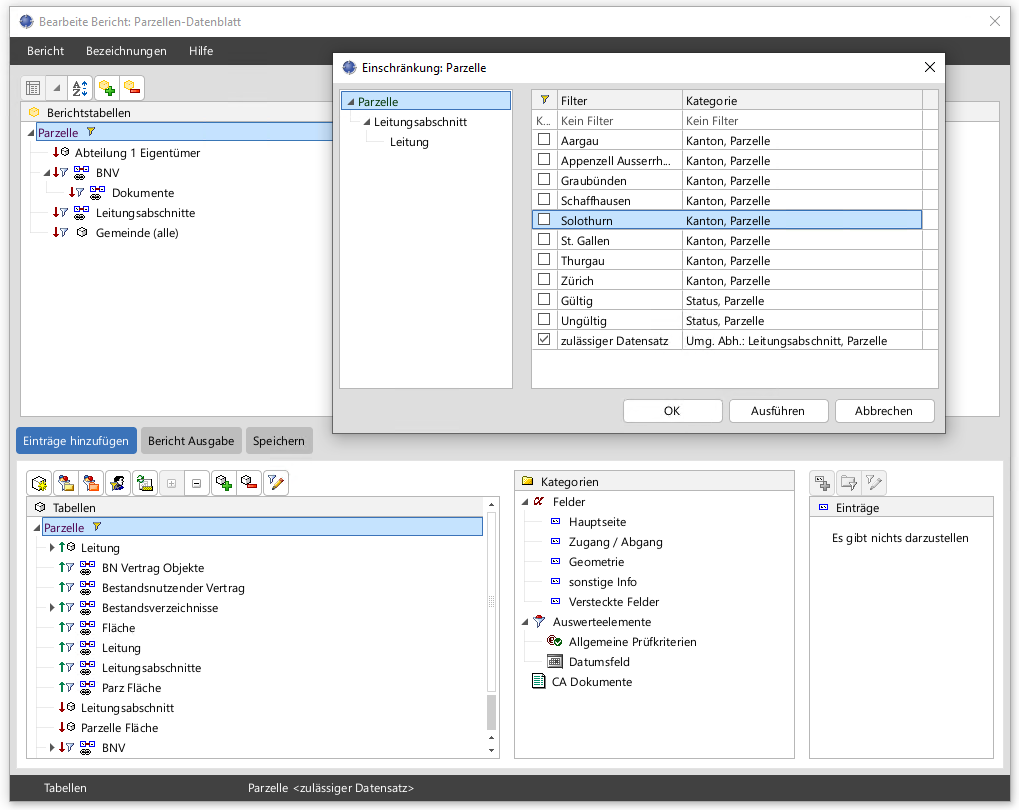This screenshot has width=1019, height=810.
Task: Enable the Schaffhausen filter checkbox
Action: (x=544, y=200)
